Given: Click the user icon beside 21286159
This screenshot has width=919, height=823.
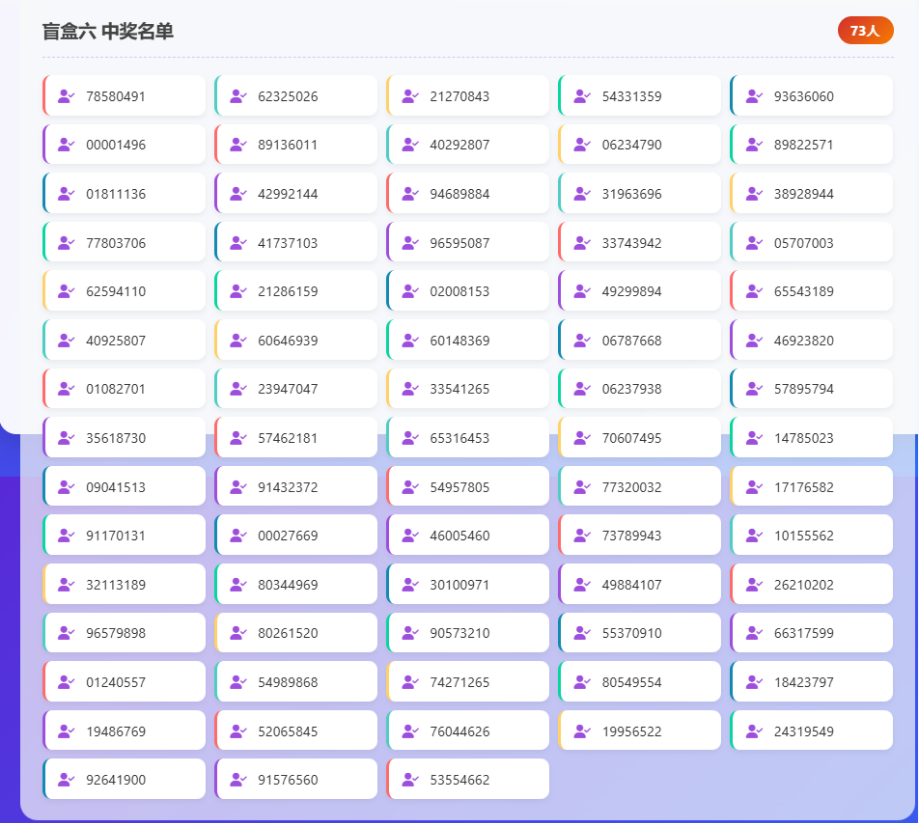Looking at the screenshot, I should tap(238, 291).
